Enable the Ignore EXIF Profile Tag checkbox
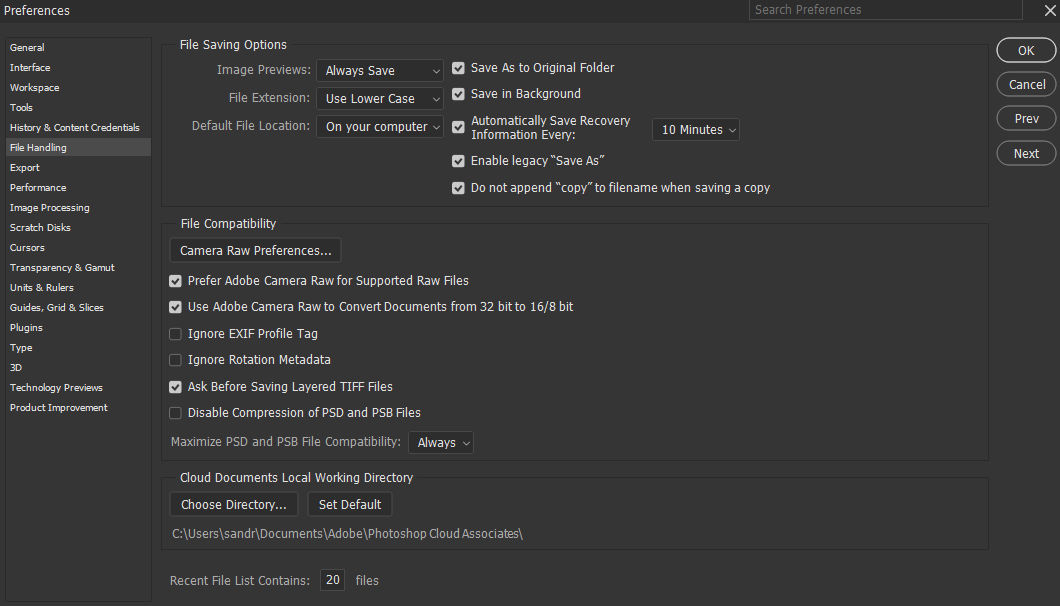Screen dimensions: 1060x606 click(x=175, y=333)
